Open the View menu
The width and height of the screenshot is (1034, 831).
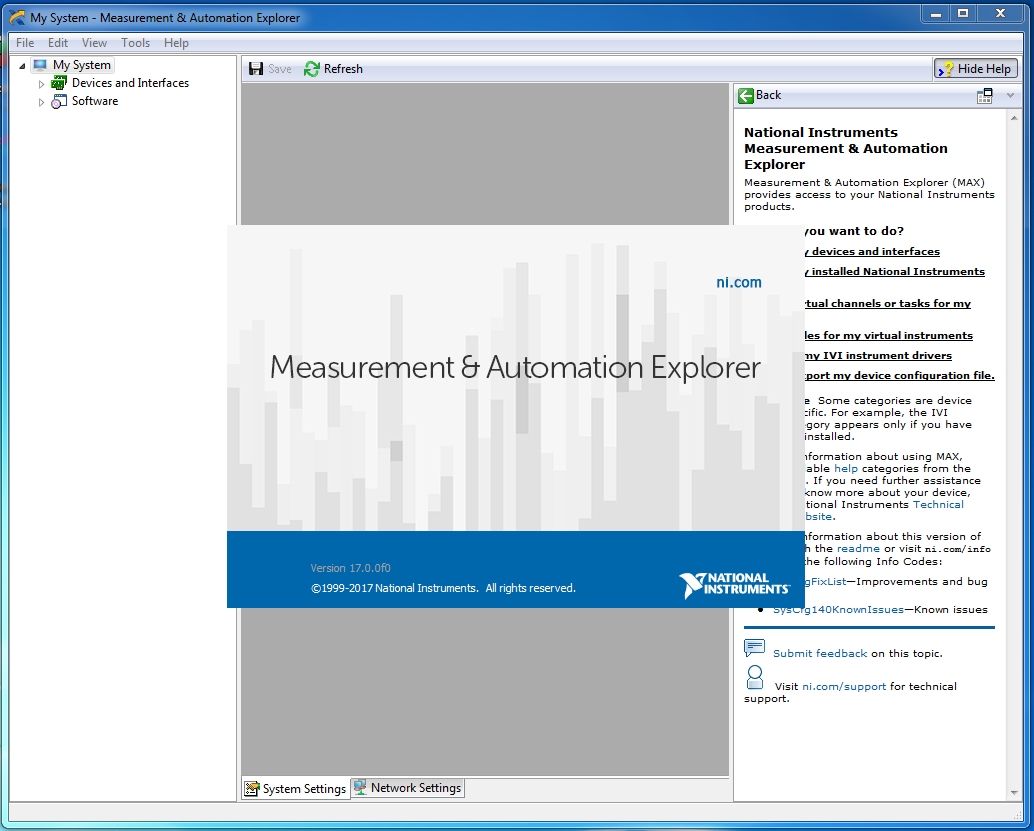pos(94,43)
